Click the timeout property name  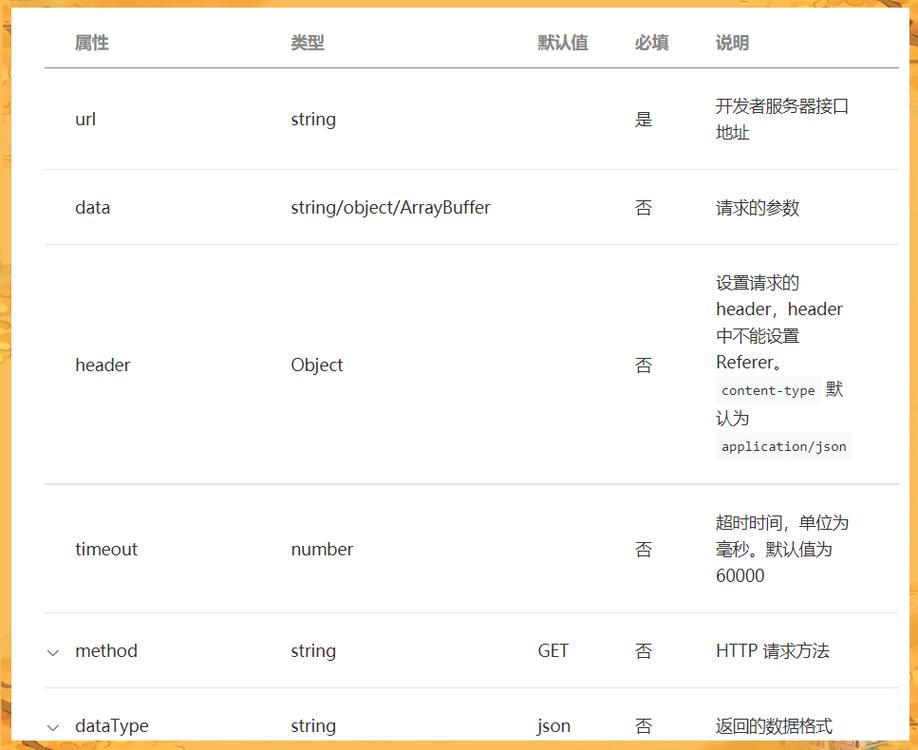(x=106, y=549)
